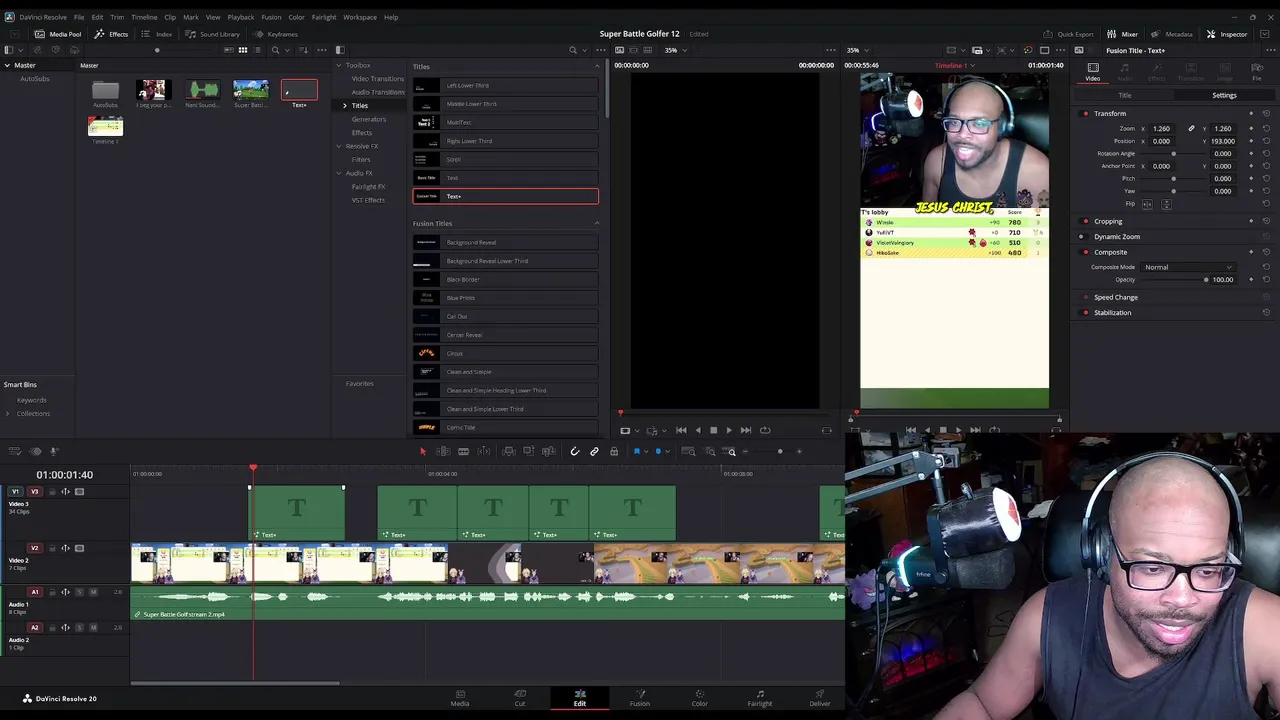Viewport: 1280px width, 720px height.
Task: Toggle the Cropping section enable switch
Action: coord(1085,221)
